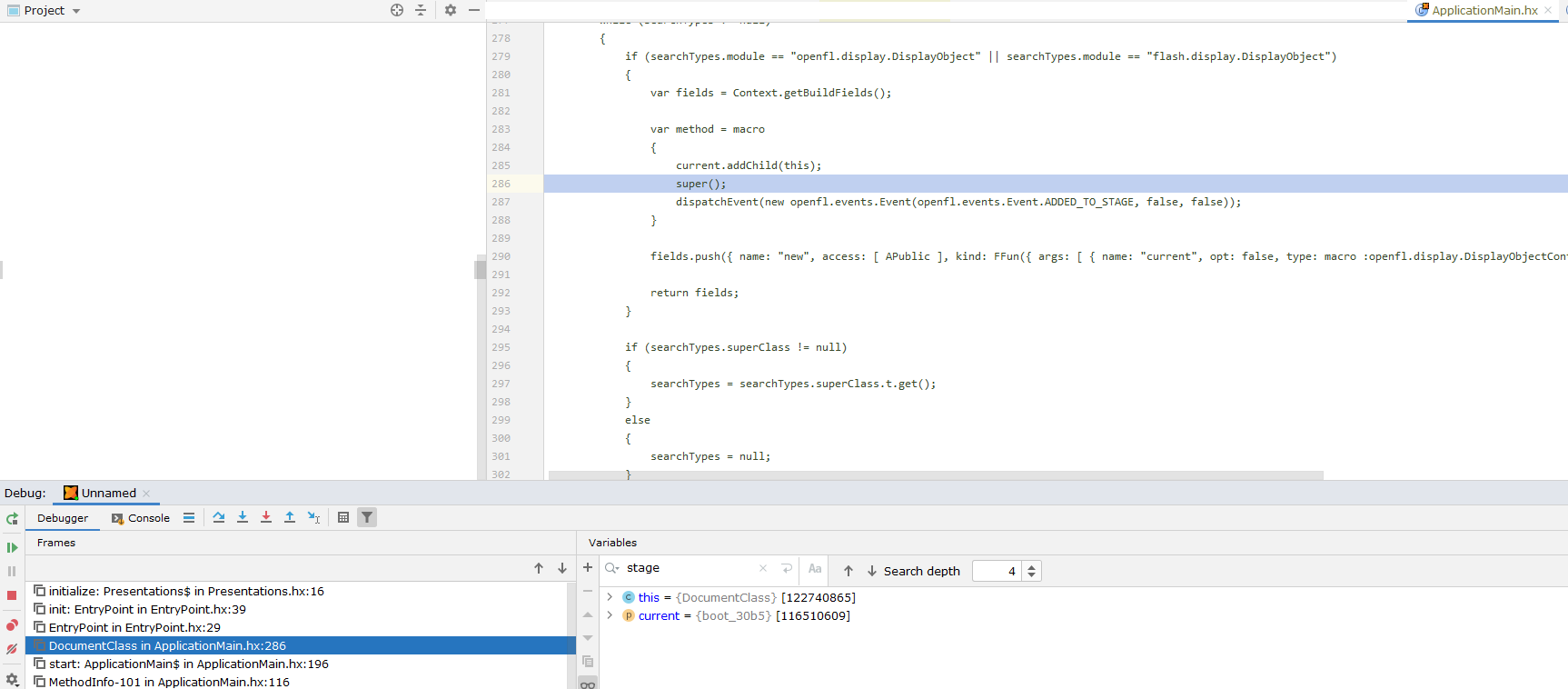The width and height of the screenshot is (1568, 689).
Task: Click the Step Into icon
Action: coord(243,517)
